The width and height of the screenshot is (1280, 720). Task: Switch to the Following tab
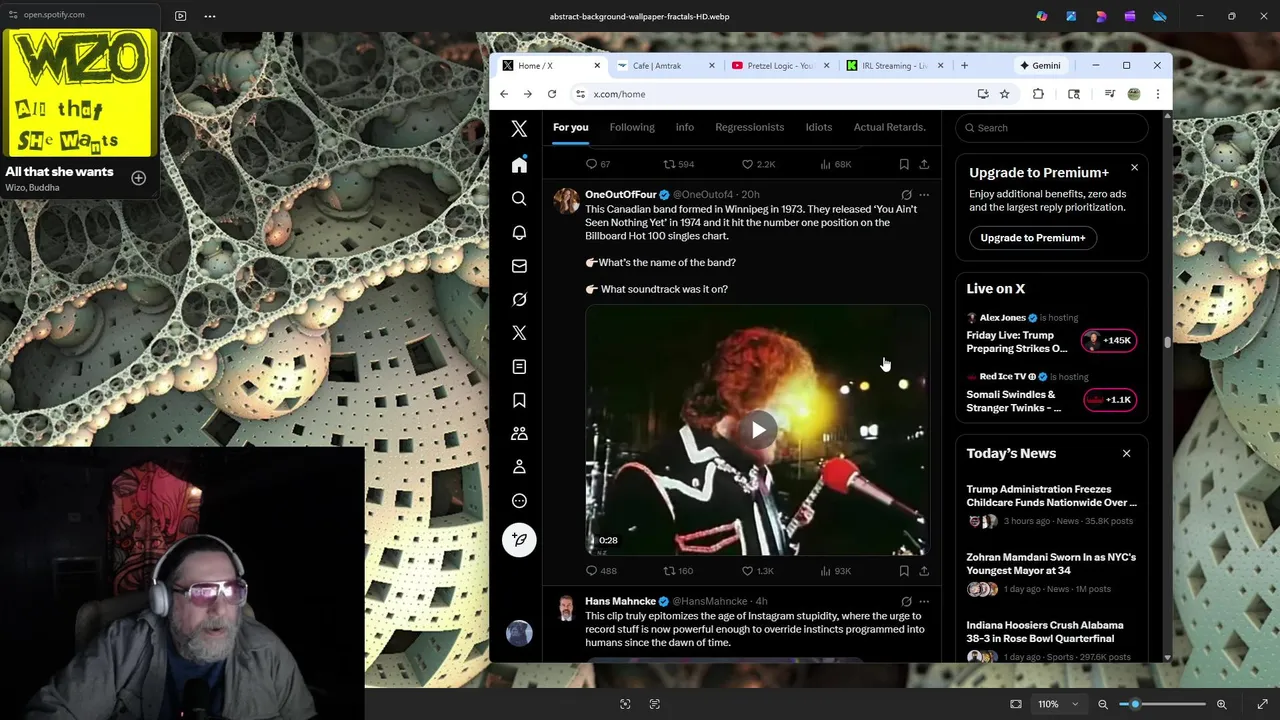pyautogui.click(x=632, y=127)
